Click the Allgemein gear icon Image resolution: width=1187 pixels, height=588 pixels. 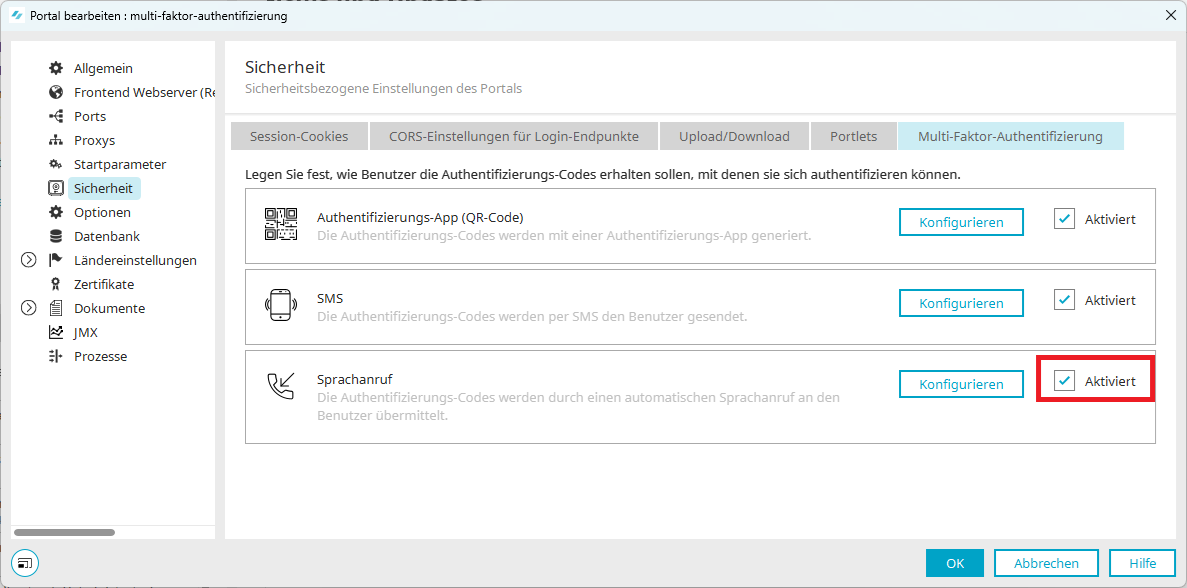pyautogui.click(x=56, y=68)
